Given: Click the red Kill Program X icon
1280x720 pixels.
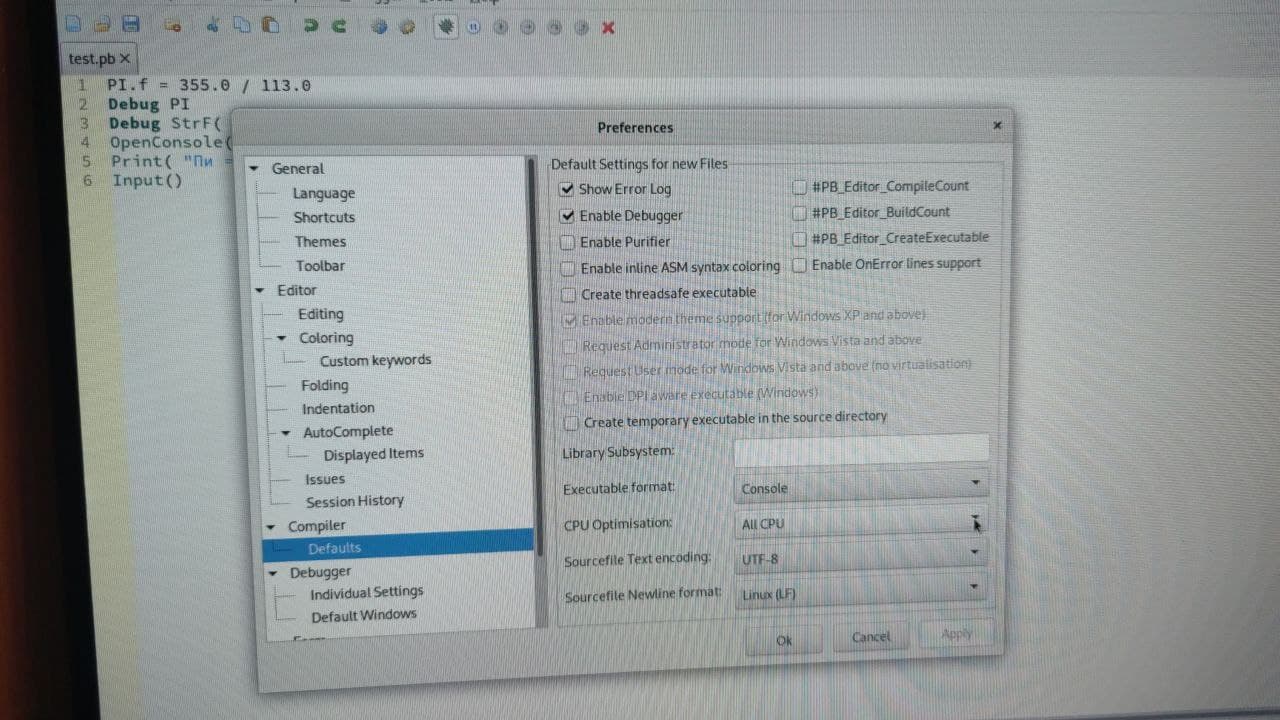Looking at the screenshot, I should tap(608, 28).
